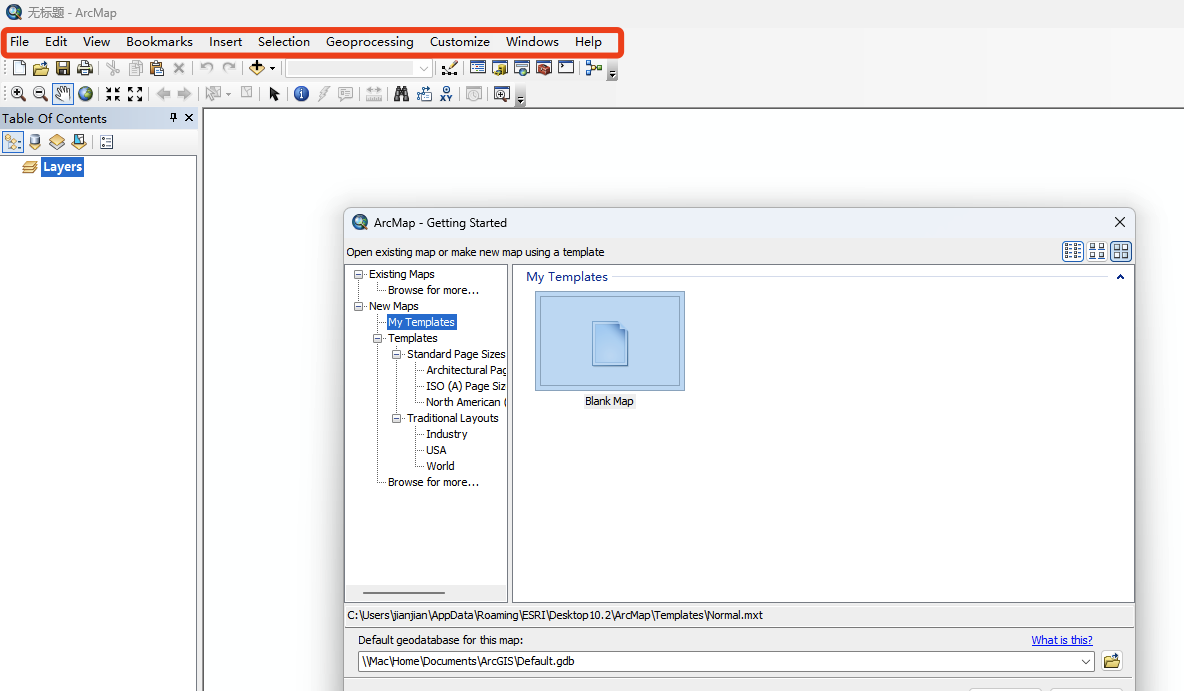Open the red ArcToolbox icon

544,68
